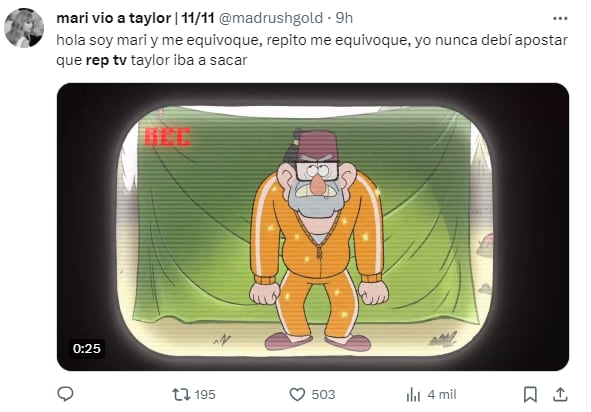Open the reply comment icon
The image size is (591, 412).
click(65, 394)
